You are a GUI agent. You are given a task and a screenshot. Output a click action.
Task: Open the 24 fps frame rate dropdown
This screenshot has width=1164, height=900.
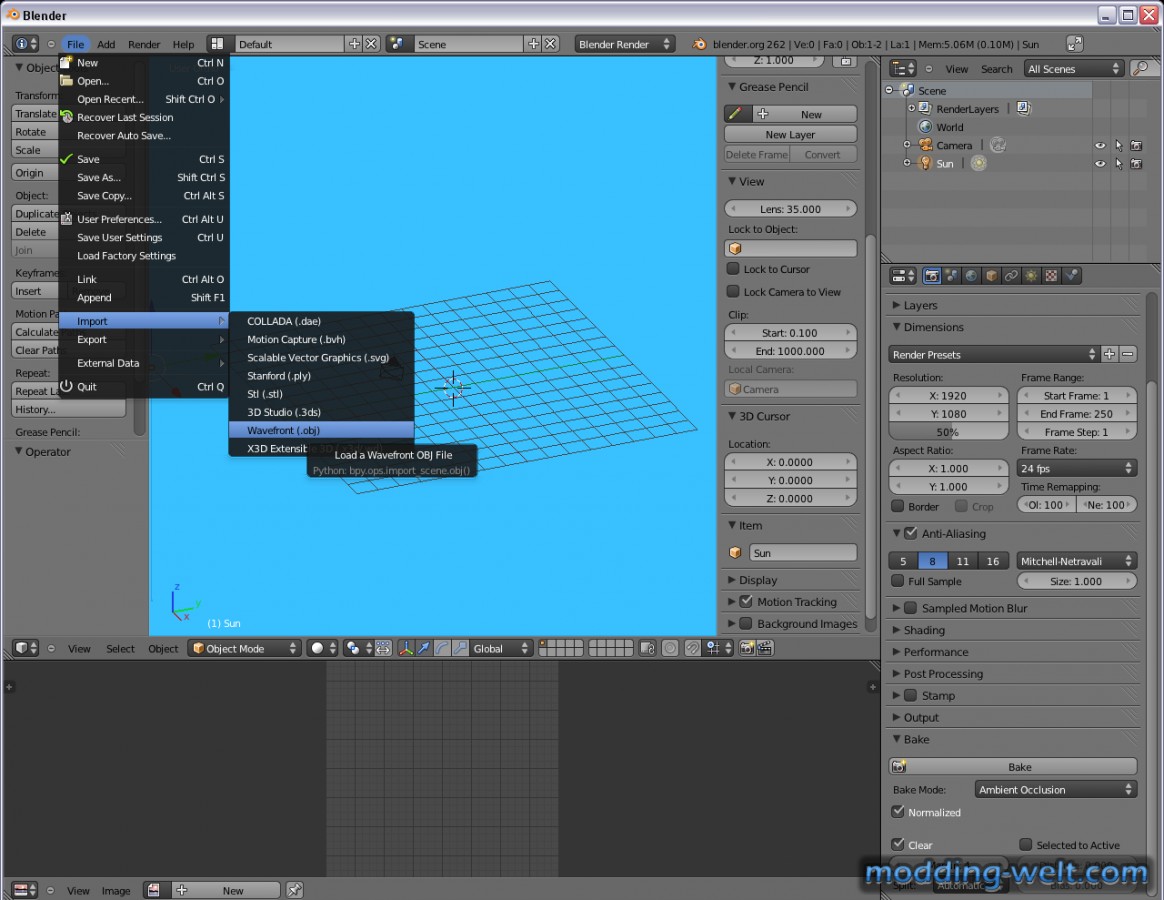click(x=1076, y=469)
